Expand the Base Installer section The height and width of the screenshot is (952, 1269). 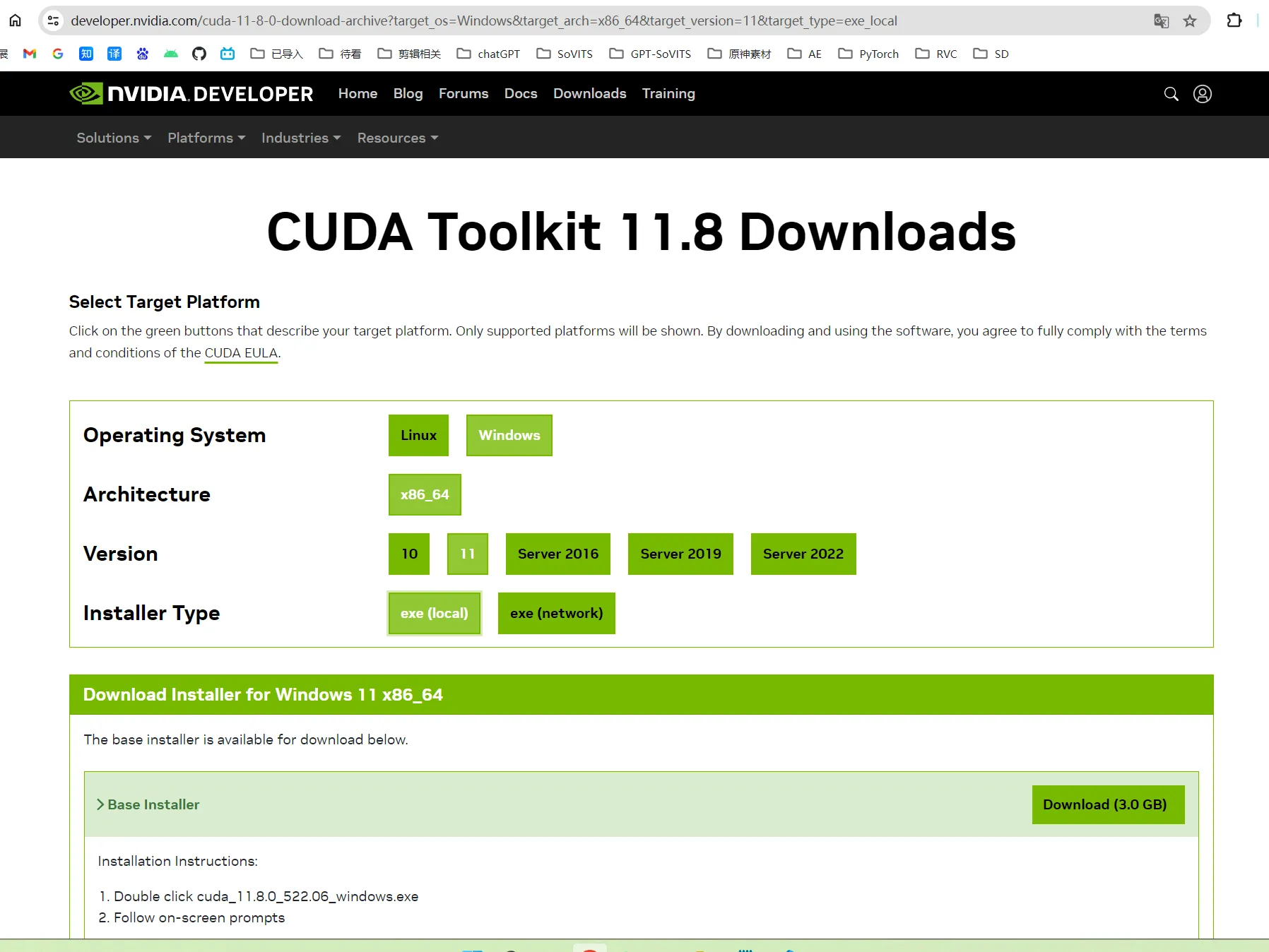click(x=148, y=804)
